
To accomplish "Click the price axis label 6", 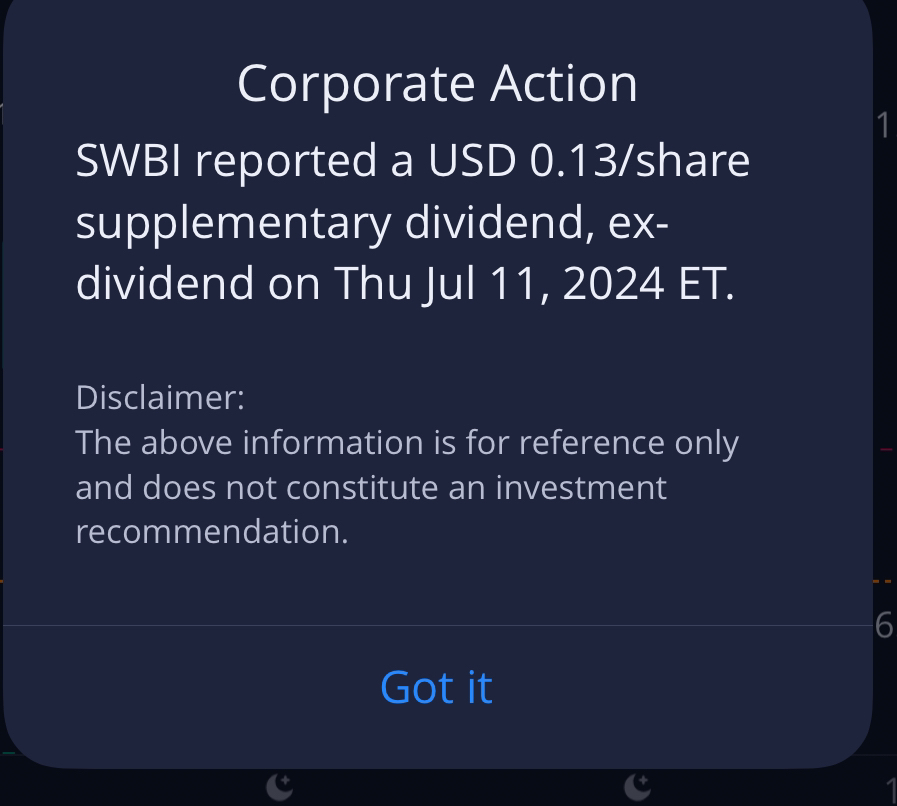I will 884,626.
